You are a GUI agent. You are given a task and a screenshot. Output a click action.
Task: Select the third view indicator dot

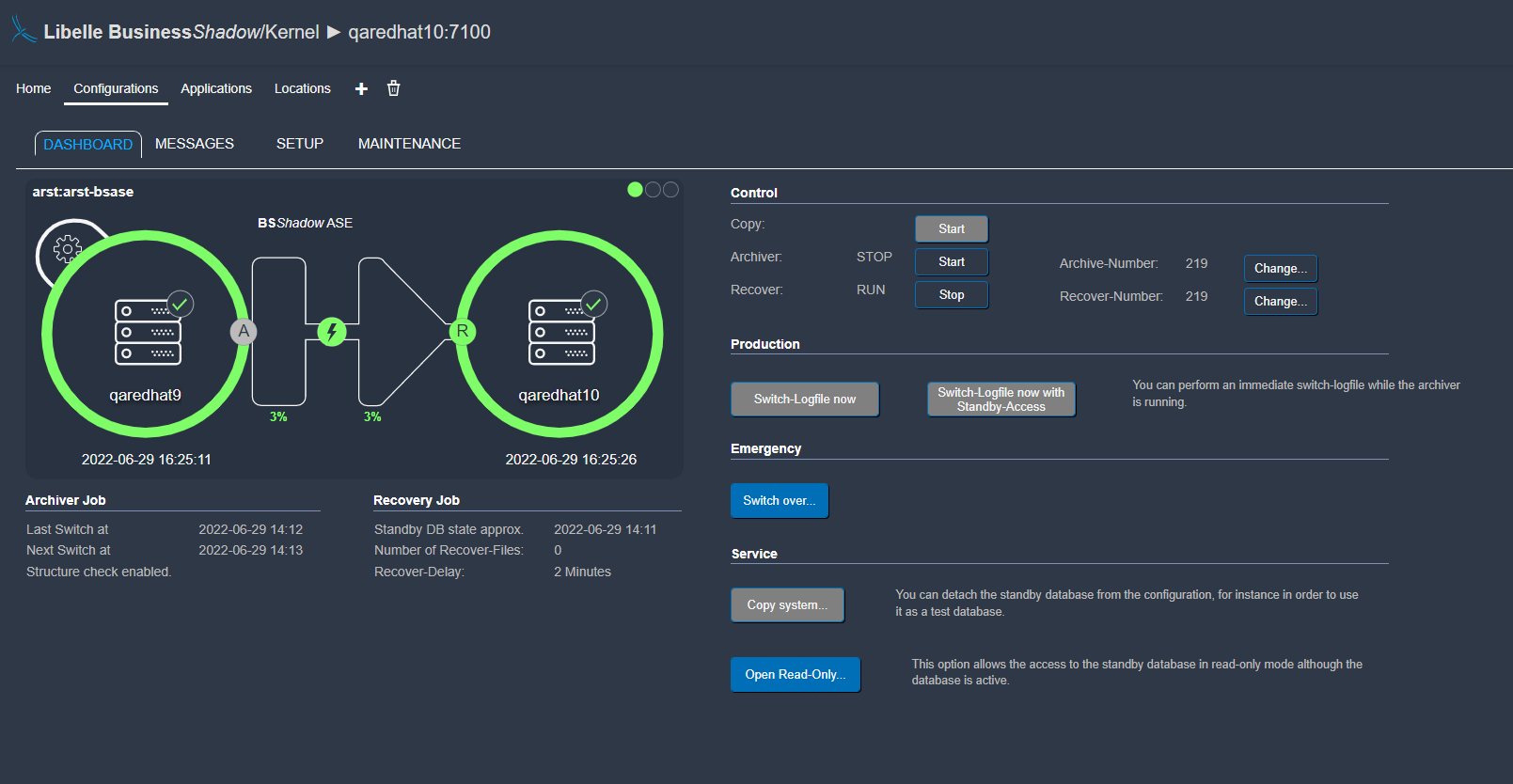(670, 190)
